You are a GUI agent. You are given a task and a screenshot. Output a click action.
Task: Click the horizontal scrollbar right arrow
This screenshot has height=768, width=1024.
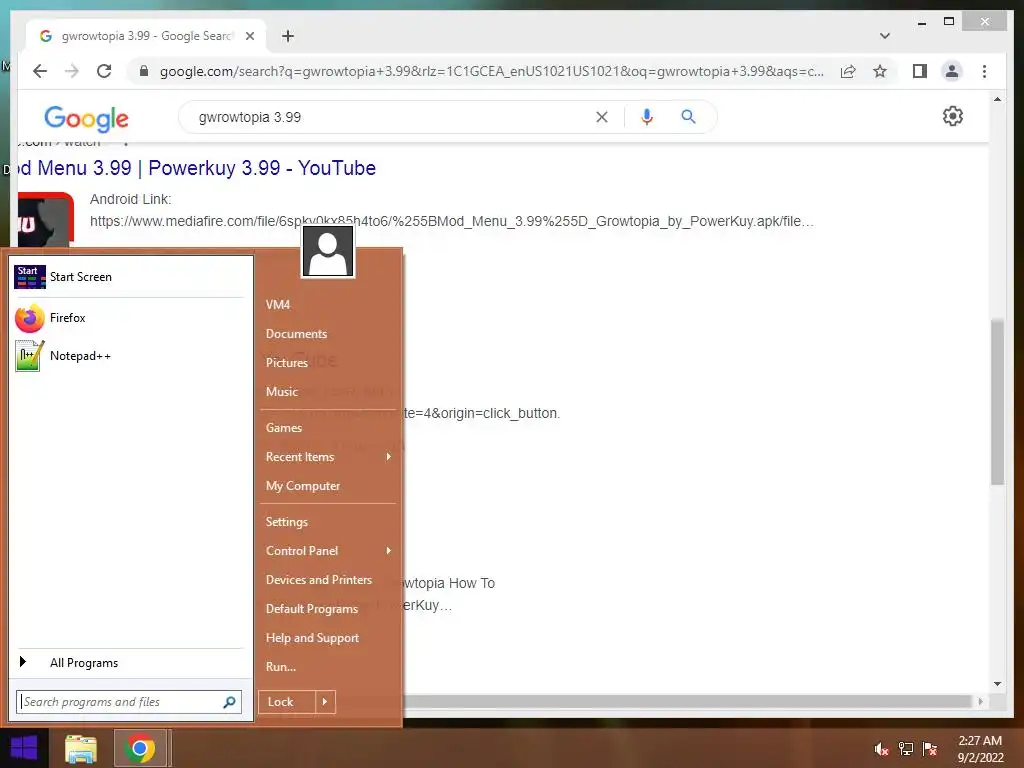click(x=980, y=701)
